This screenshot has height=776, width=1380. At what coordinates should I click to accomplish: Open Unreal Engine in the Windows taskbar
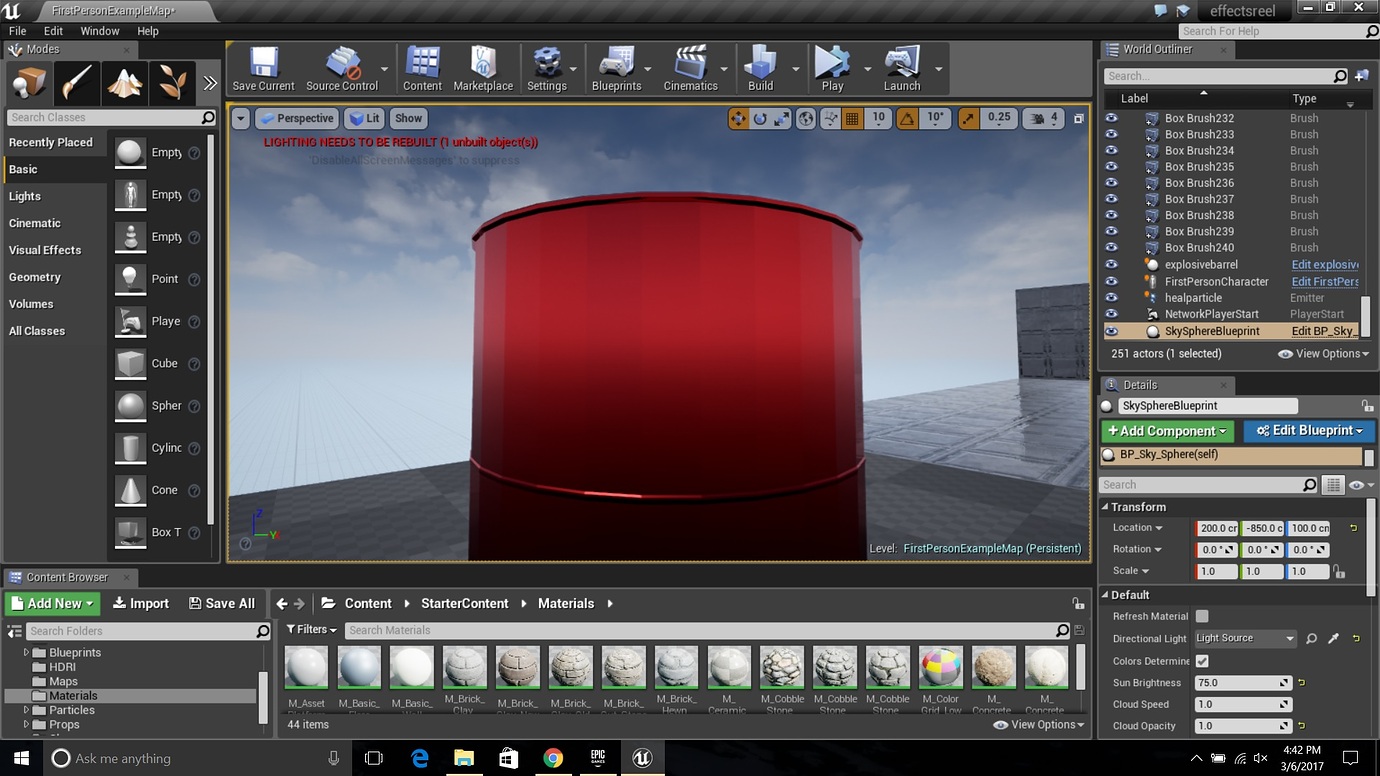coord(641,758)
